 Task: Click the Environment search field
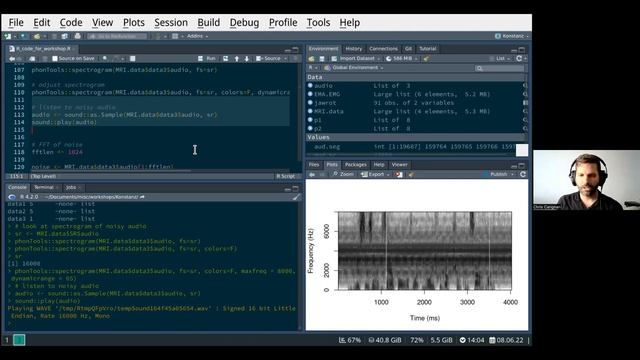499,68
